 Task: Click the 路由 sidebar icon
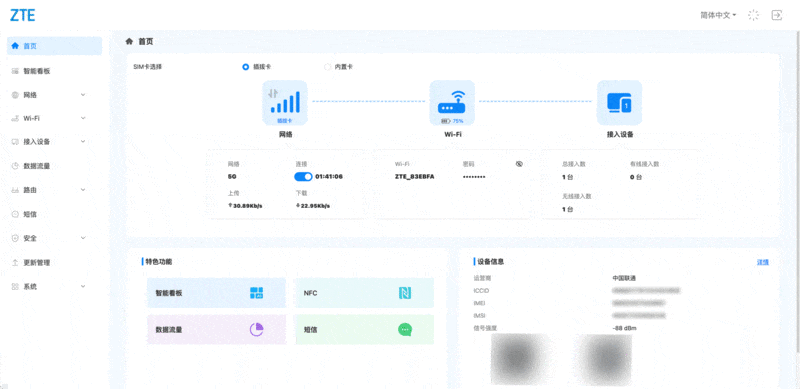(x=15, y=190)
